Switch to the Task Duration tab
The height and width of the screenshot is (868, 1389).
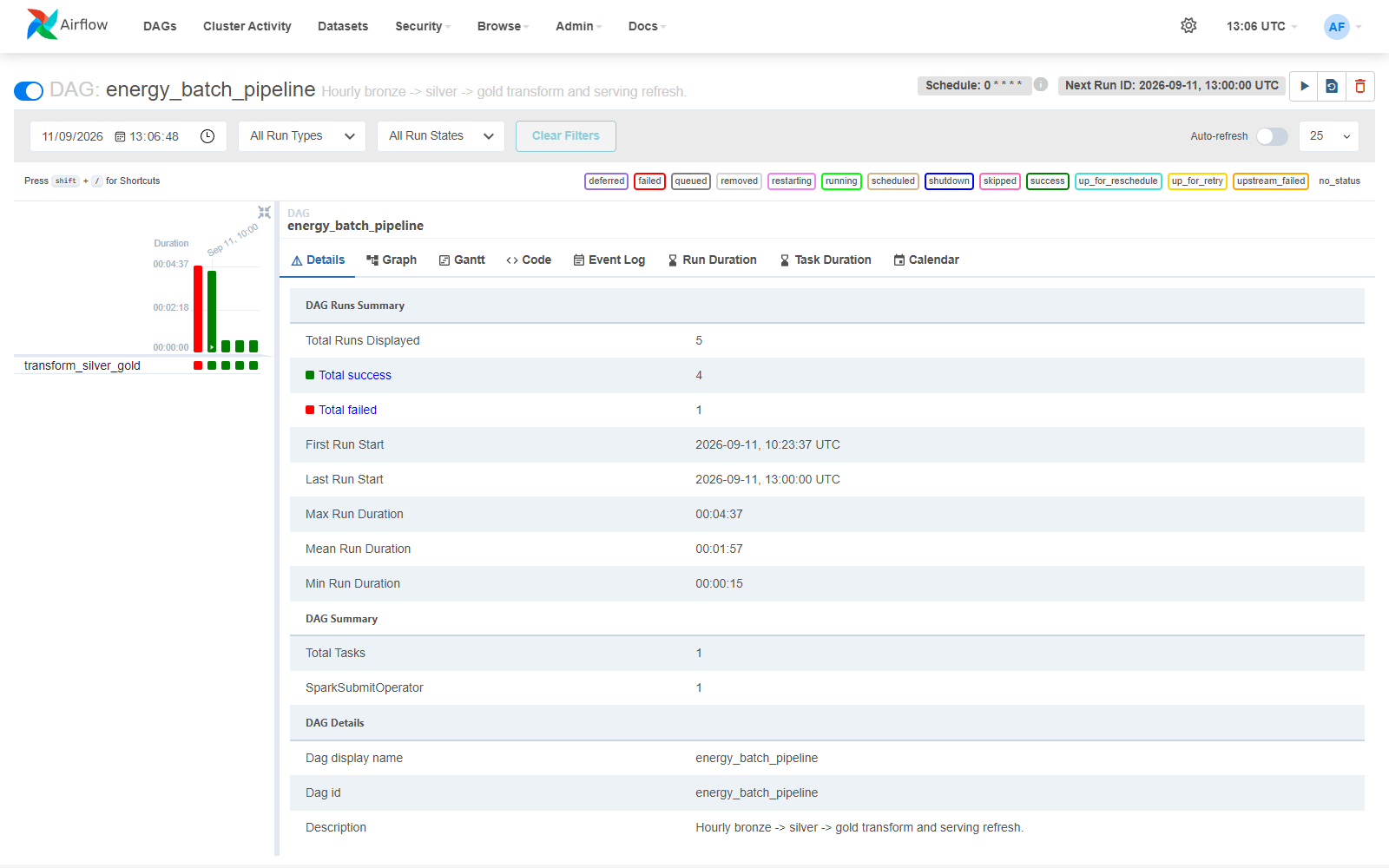click(x=826, y=260)
